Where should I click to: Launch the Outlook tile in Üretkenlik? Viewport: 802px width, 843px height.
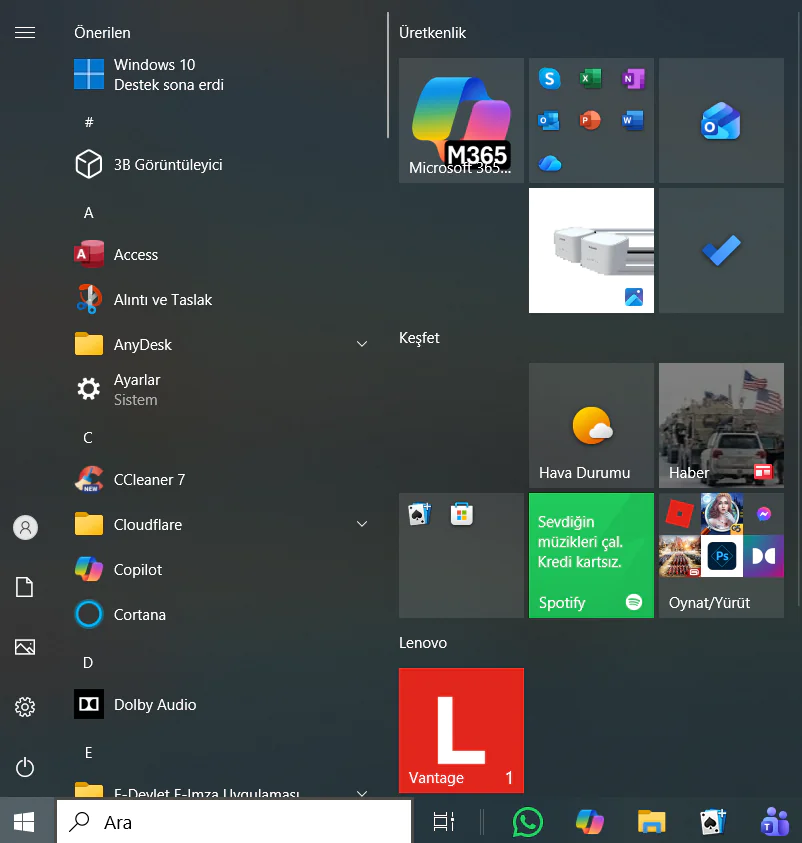(x=721, y=120)
